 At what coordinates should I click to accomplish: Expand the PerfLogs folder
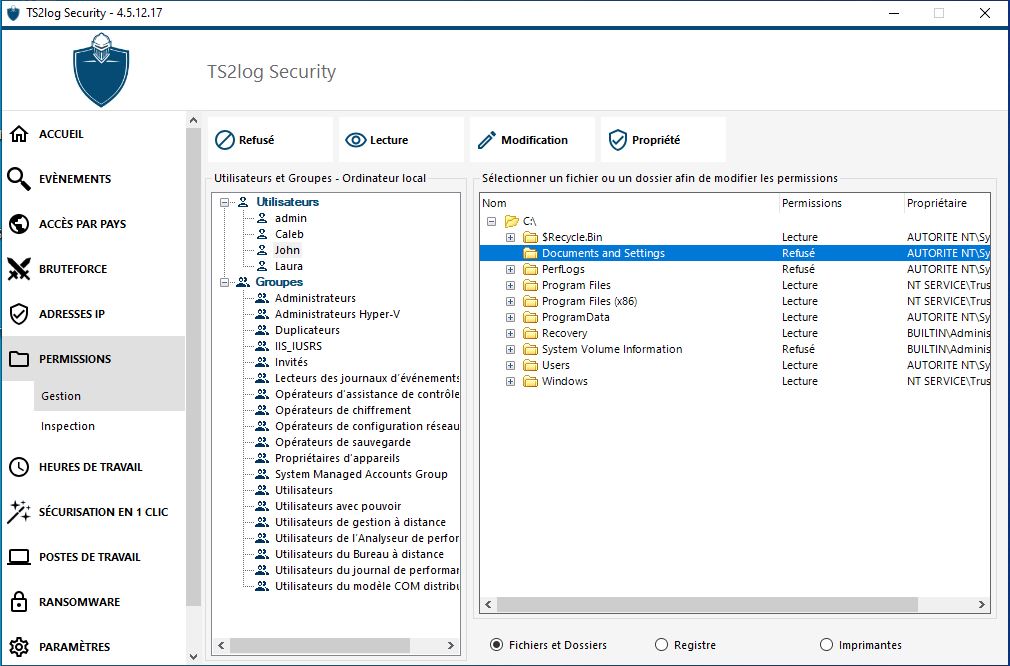(510, 269)
